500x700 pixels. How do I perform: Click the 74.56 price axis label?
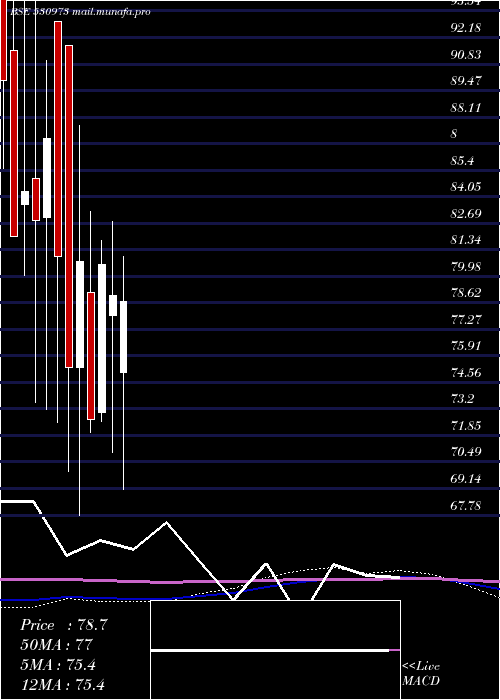point(466,373)
